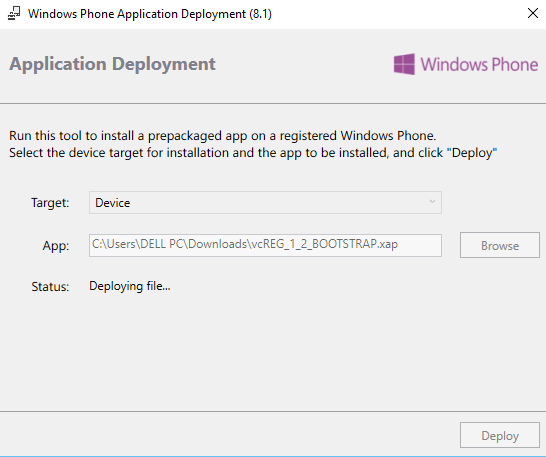Click the 'Deploying file...' status text

130,286
